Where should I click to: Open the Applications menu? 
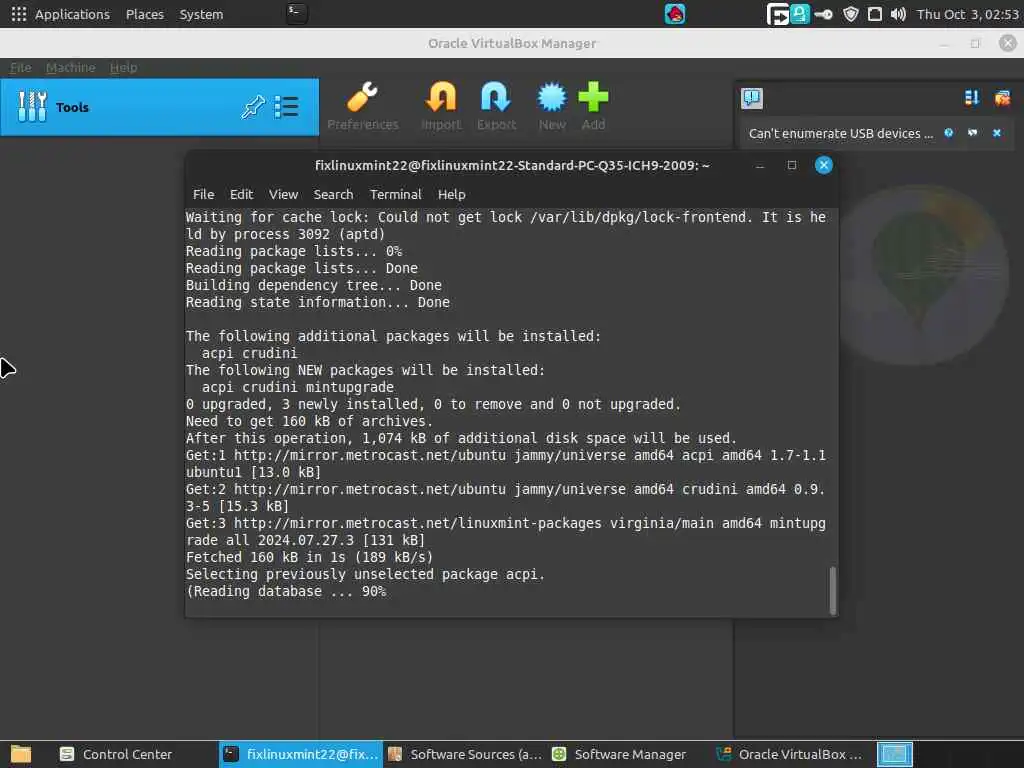point(61,14)
